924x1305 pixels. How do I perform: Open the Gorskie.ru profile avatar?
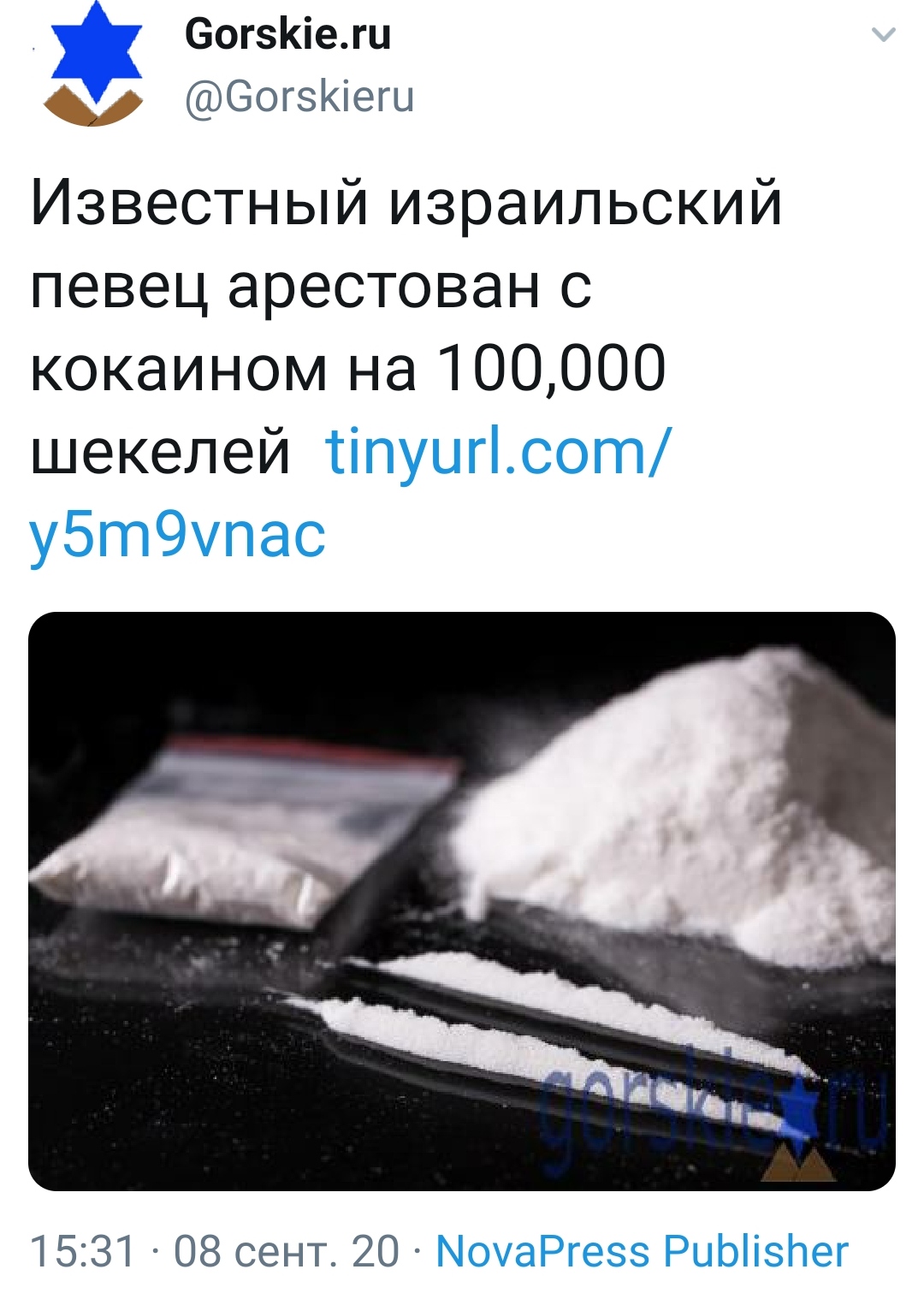94,65
